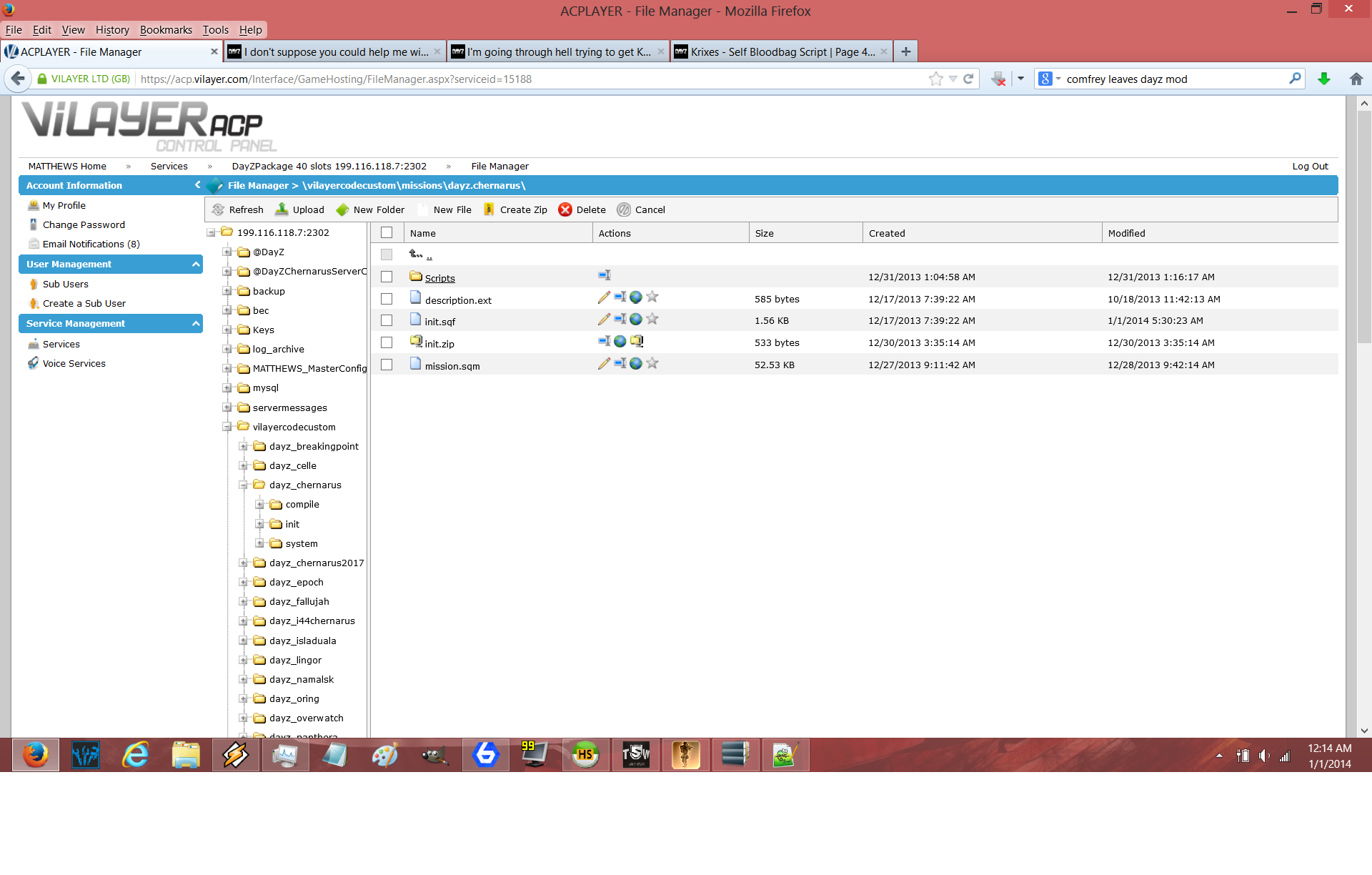The width and height of the screenshot is (1372, 875).
Task: Expand the mysql folder node
Action: pyautogui.click(x=227, y=387)
